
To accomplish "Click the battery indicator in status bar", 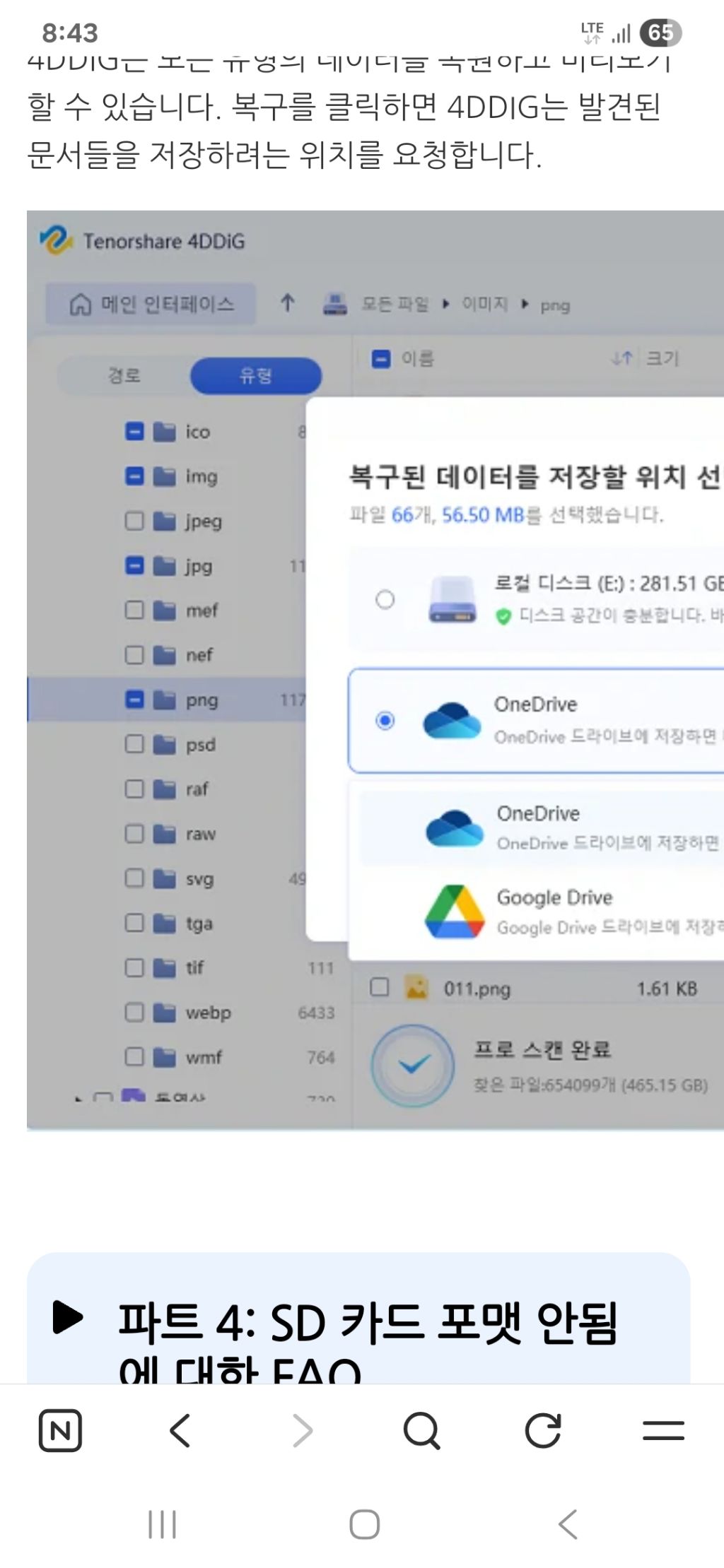I will tap(660, 33).
